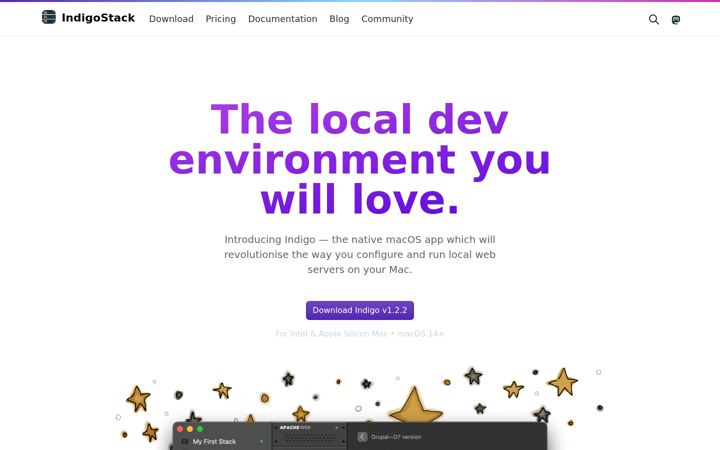Open the IndigoStack home link text
The image size is (720, 450).
point(98,18)
